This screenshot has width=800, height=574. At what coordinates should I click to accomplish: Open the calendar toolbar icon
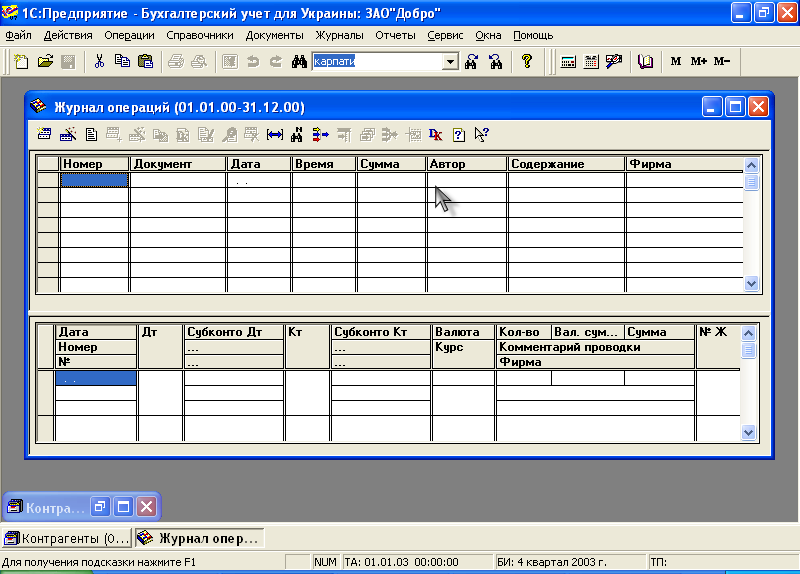[x=591, y=62]
